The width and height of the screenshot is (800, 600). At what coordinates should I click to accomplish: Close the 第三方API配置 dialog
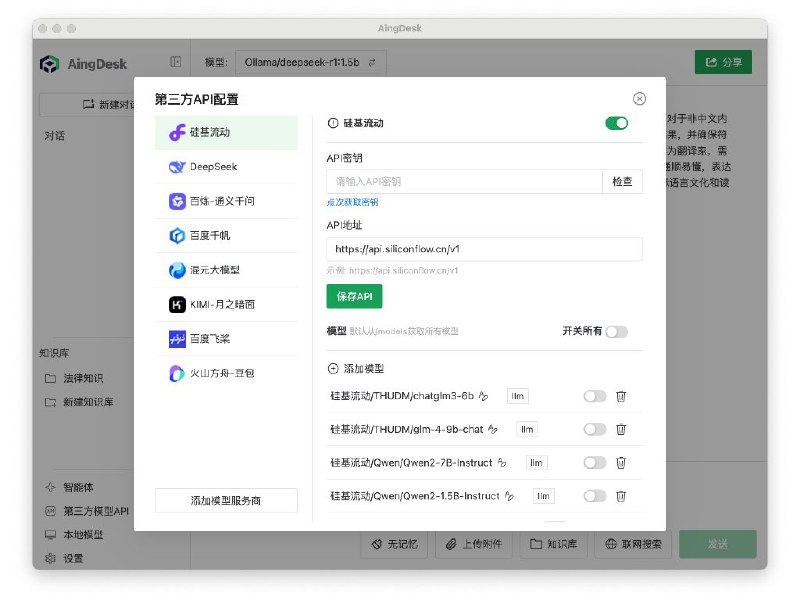tap(639, 98)
